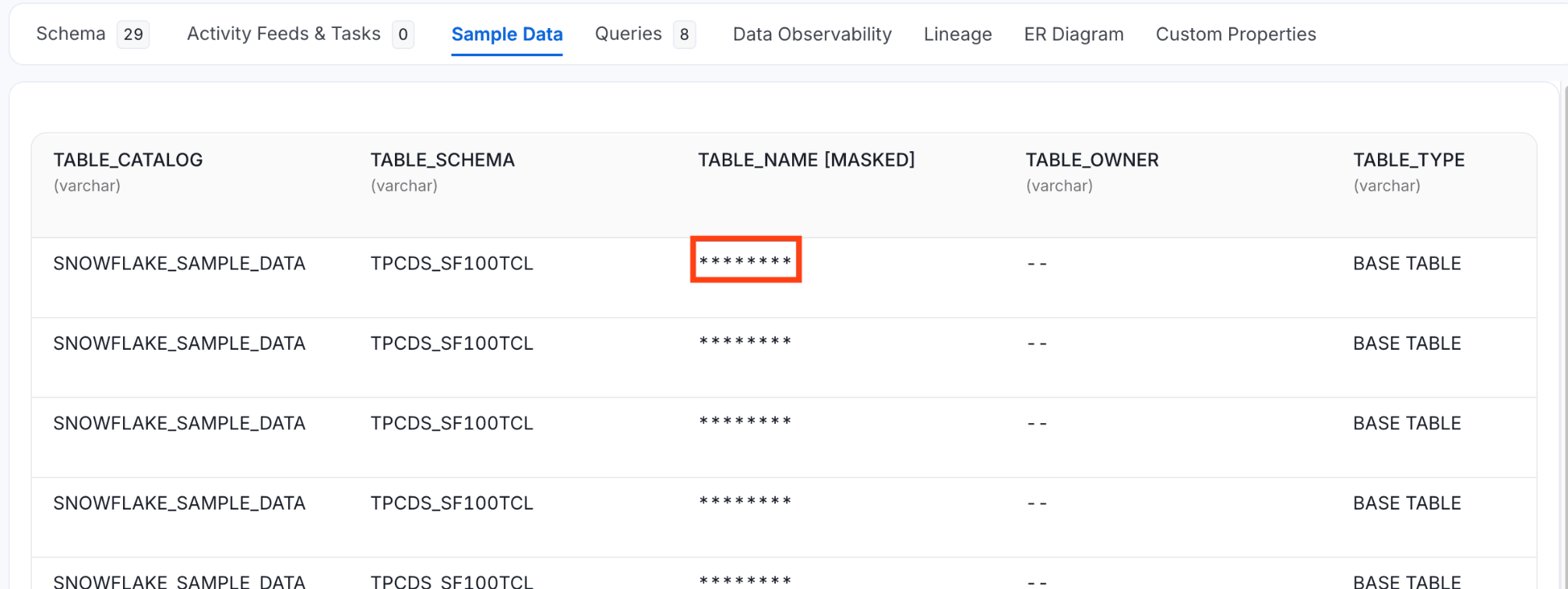This screenshot has width=1568, height=589.
Task: Click BASE TABLE in the second row
Action: [x=1407, y=344]
